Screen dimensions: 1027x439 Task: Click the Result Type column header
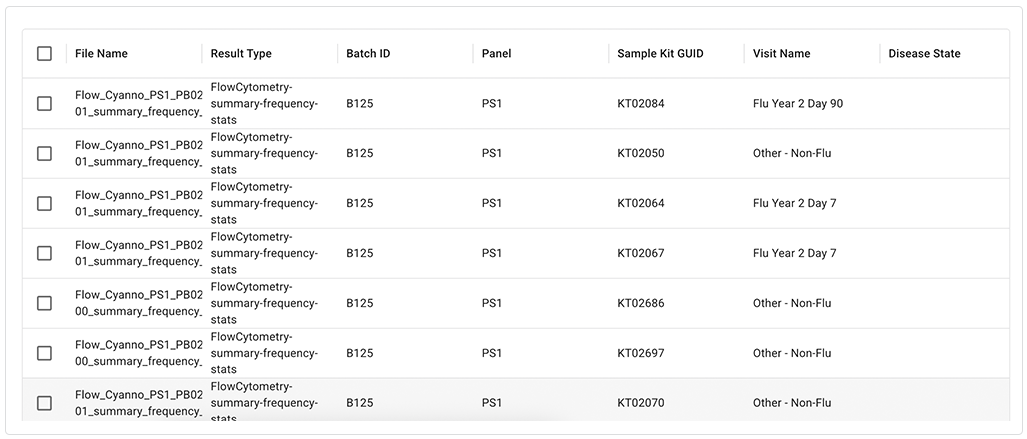click(241, 54)
